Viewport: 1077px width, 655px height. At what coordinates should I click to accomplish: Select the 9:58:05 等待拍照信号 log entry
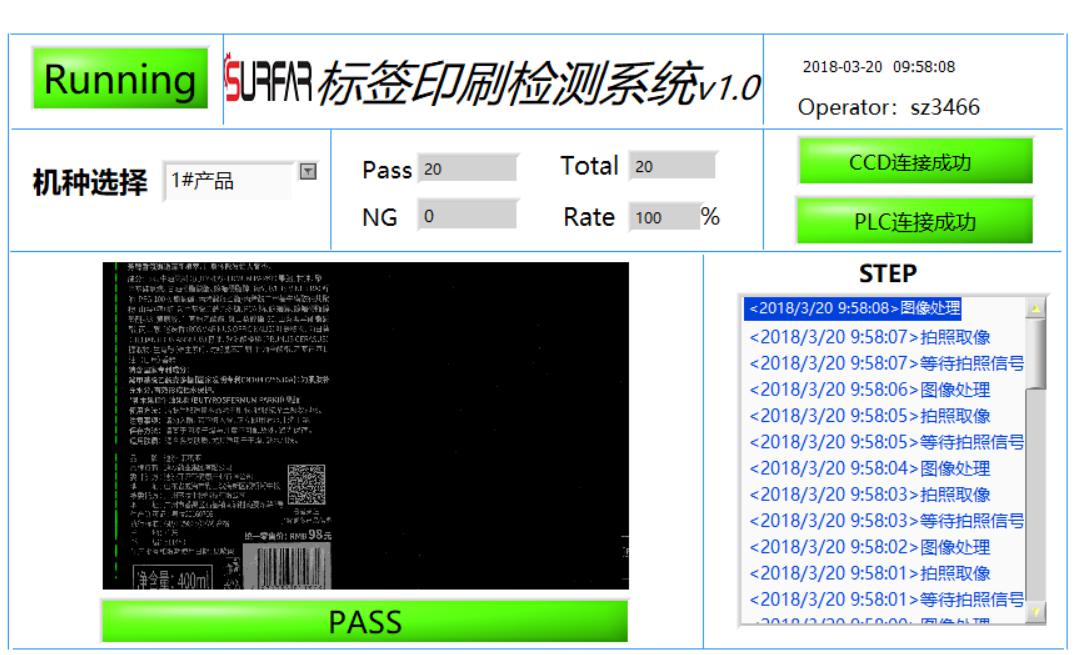click(886, 442)
